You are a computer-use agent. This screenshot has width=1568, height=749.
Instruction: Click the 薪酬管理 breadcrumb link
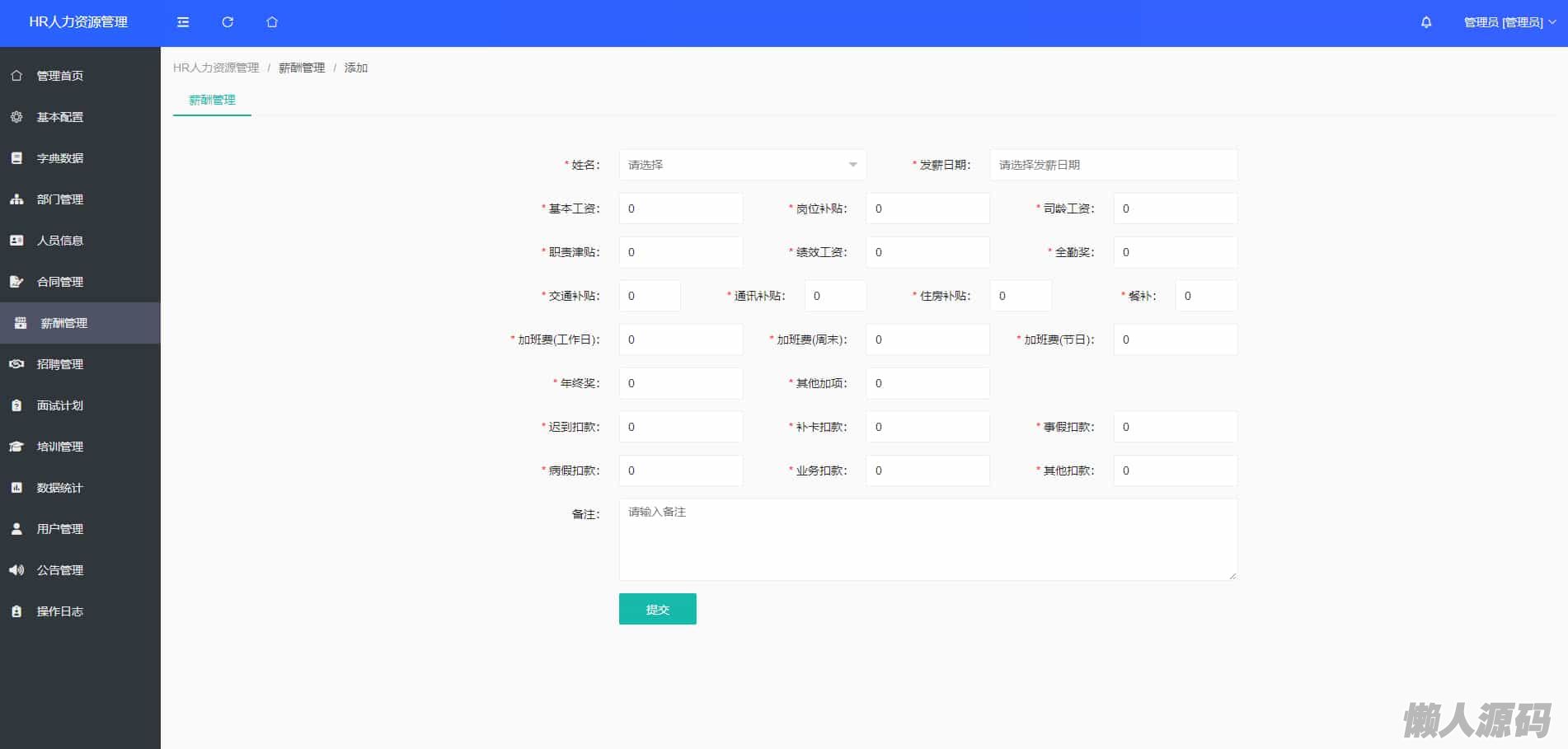point(302,68)
